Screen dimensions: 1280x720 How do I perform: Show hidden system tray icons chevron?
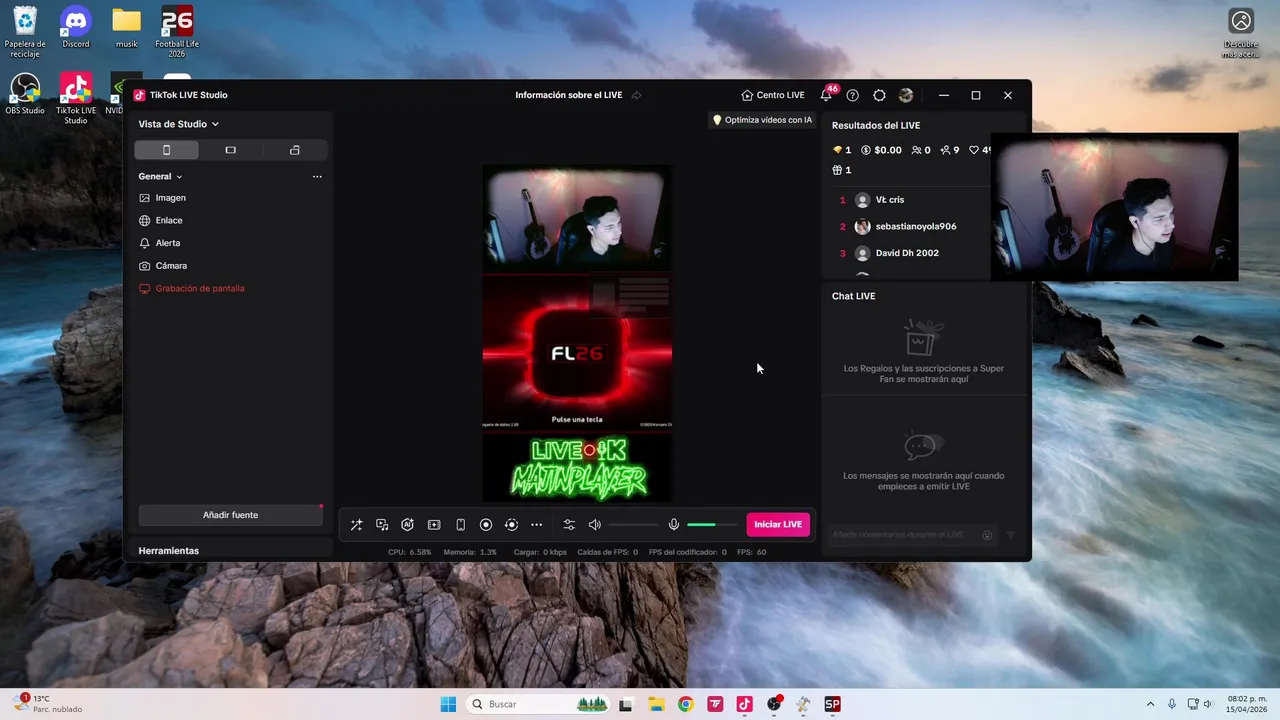pyautogui.click(x=1150, y=704)
